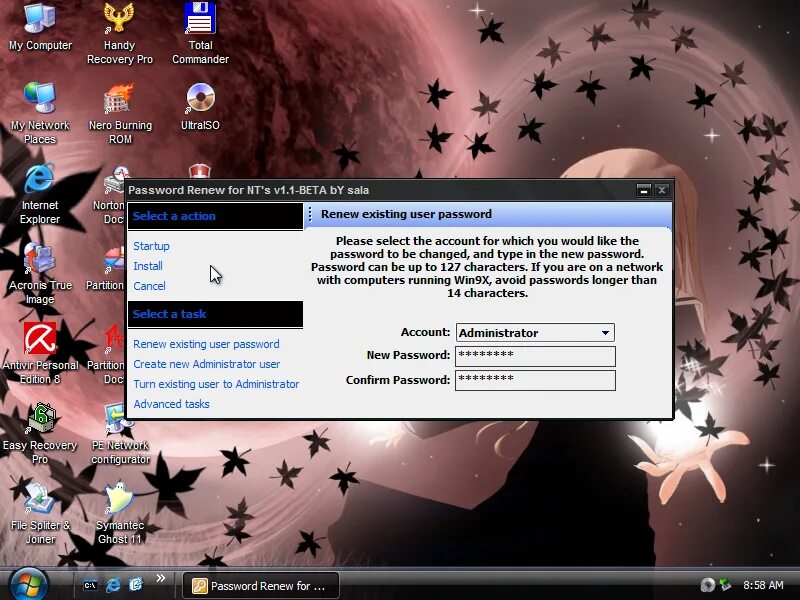Select the Total Commander desktop icon

pyautogui.click(x=200, y=33)
